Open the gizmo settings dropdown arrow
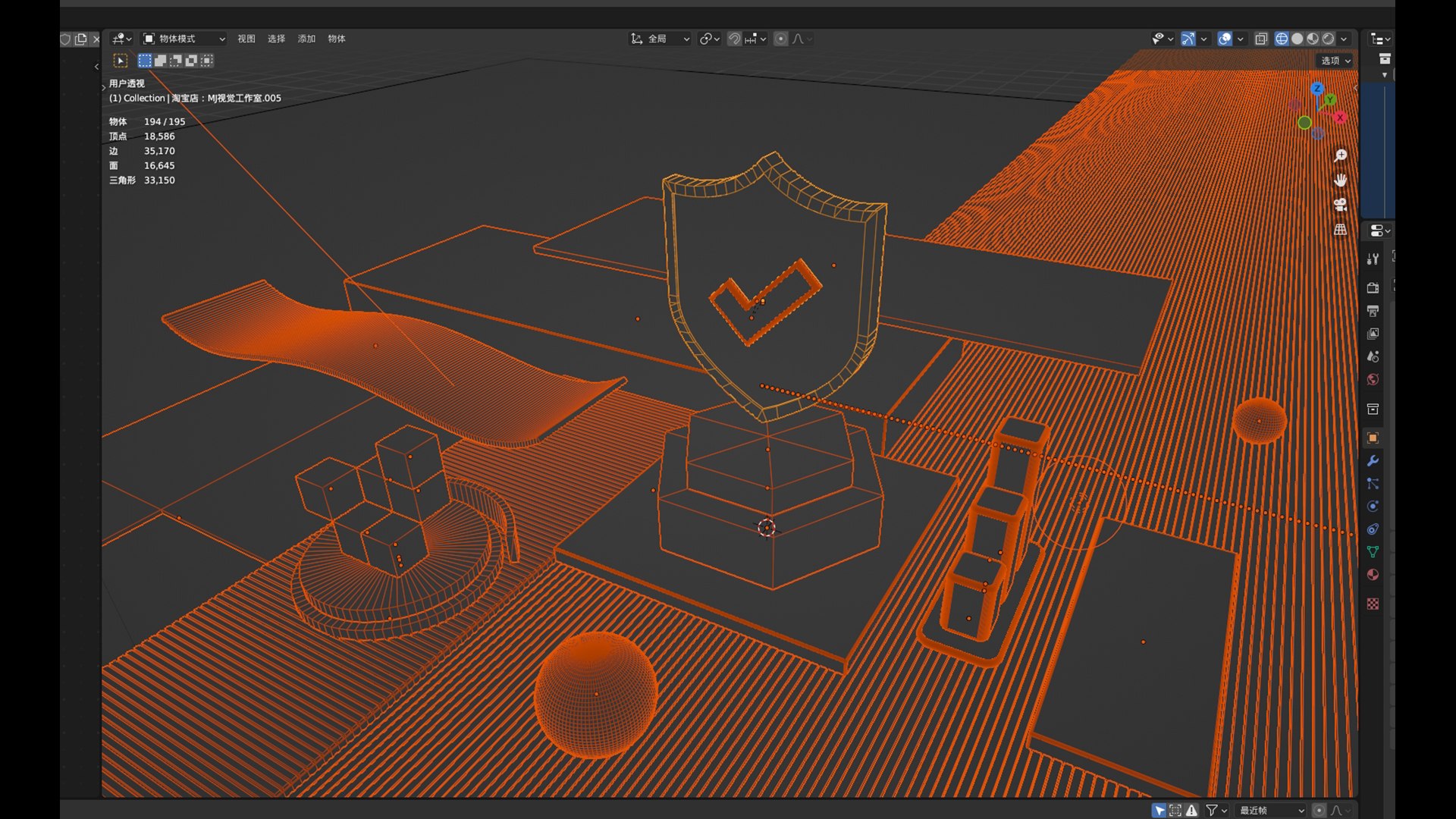The height and width of the screenshot is (819, 1456). pos(1203,39)
